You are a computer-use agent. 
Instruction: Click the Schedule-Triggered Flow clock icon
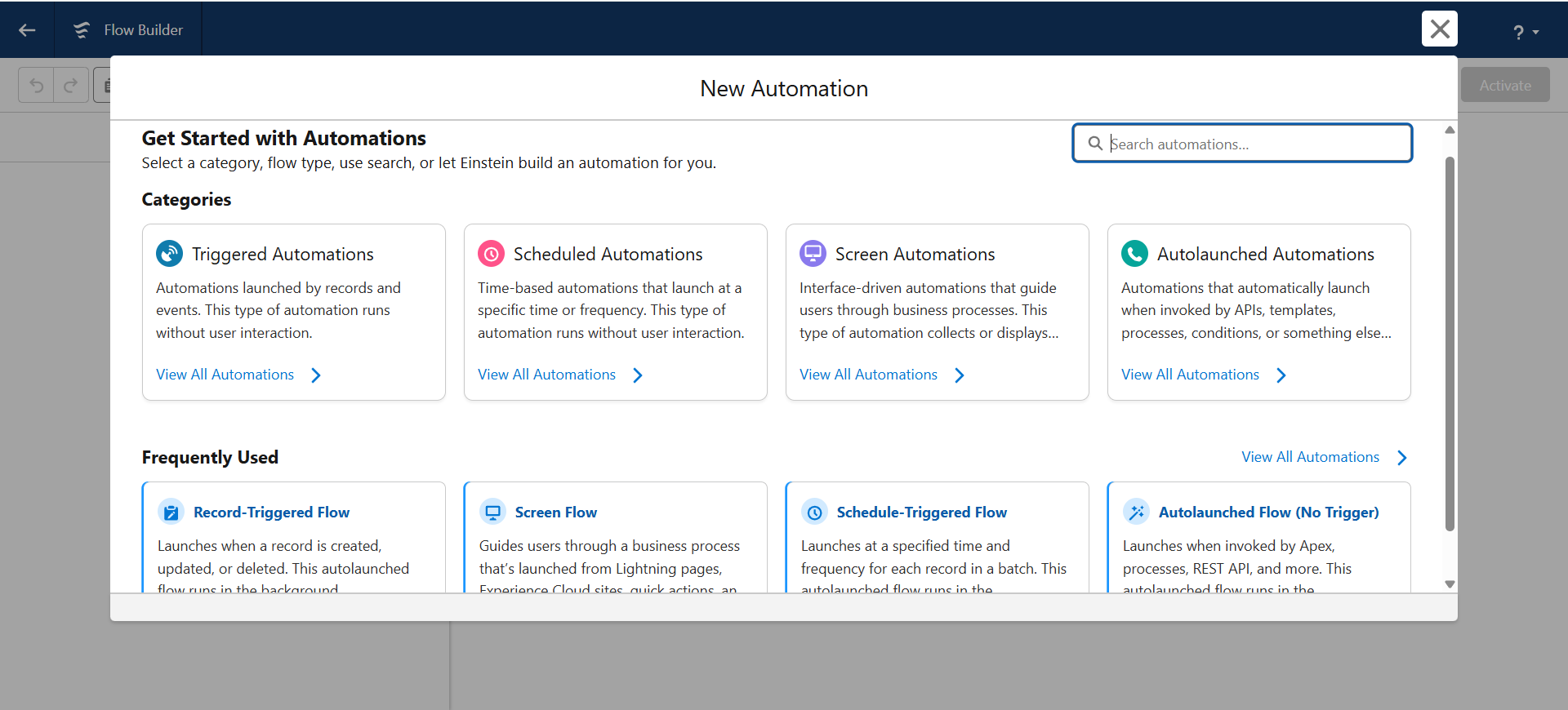pyautogui.click(x=814, y=513)
